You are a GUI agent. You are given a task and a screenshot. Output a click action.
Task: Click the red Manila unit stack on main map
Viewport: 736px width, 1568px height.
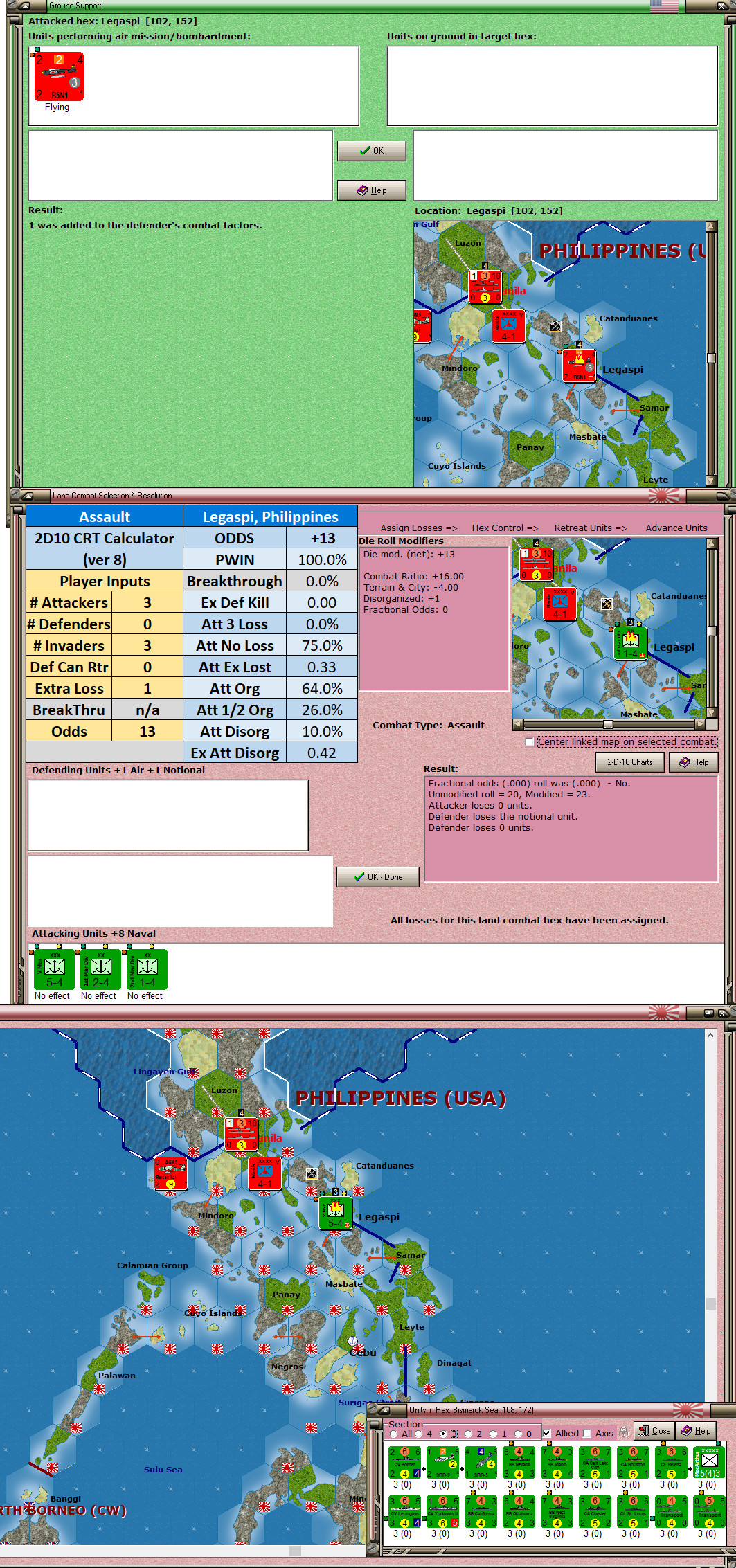point(242,1134)
